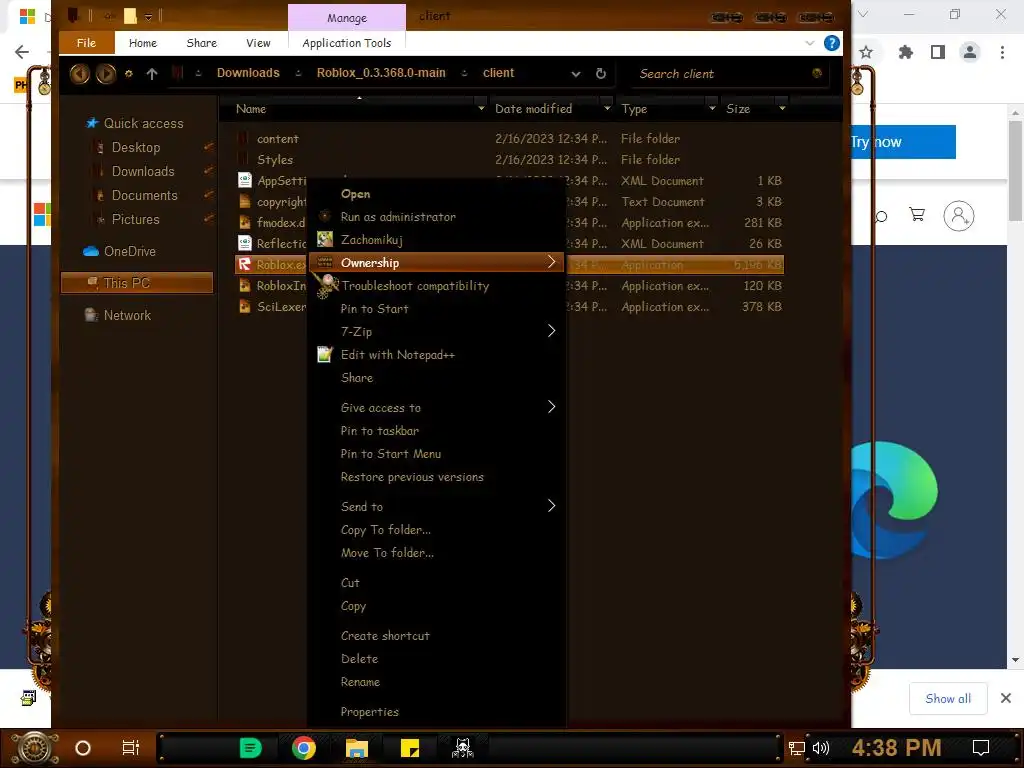Select This PC in sidebar
This screenshot has height=768, width=1024.
(x=136, y=283)
